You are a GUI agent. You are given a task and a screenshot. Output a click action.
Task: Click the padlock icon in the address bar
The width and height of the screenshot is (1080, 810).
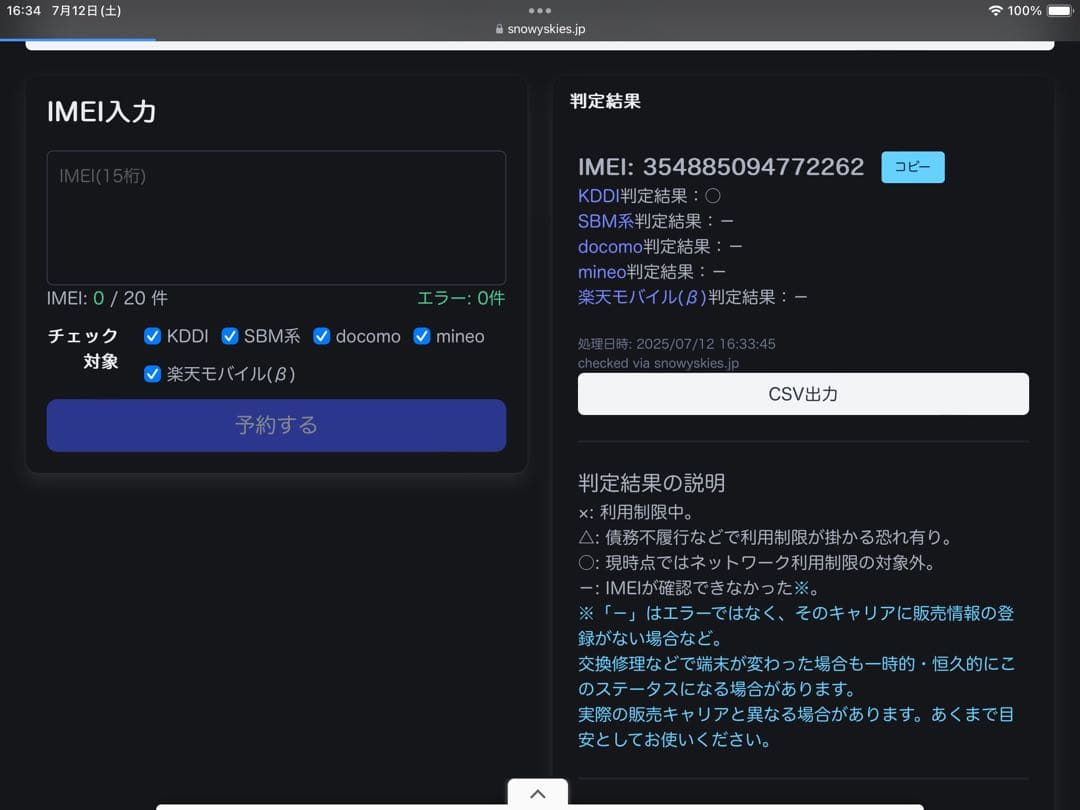tap(499, 29)
